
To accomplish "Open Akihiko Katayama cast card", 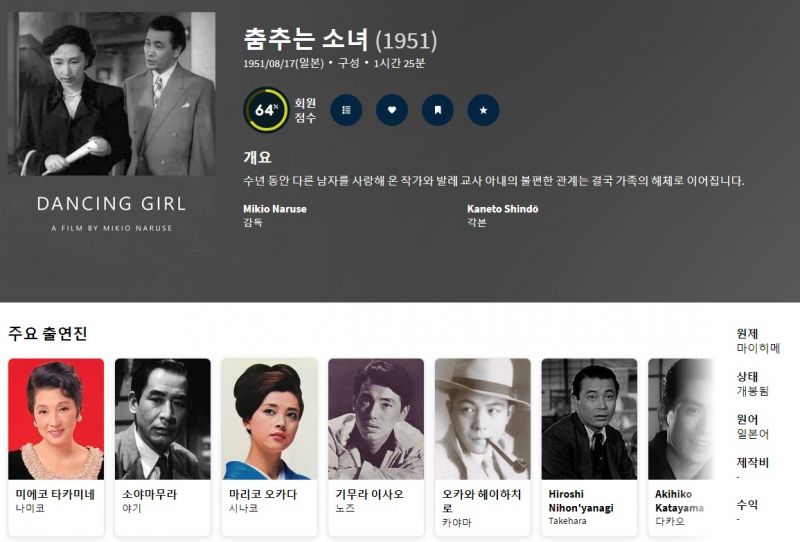I will click(681, 447).
